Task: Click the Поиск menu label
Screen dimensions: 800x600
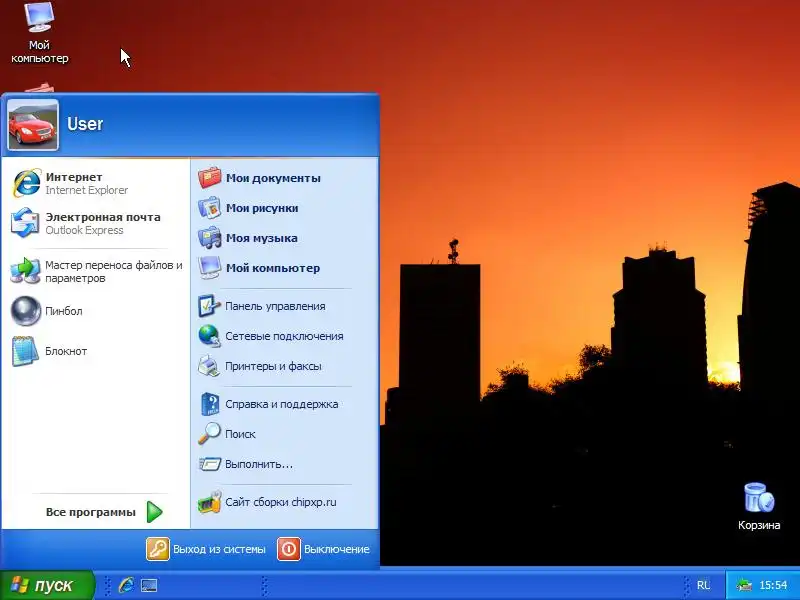Action: point(240,434)
